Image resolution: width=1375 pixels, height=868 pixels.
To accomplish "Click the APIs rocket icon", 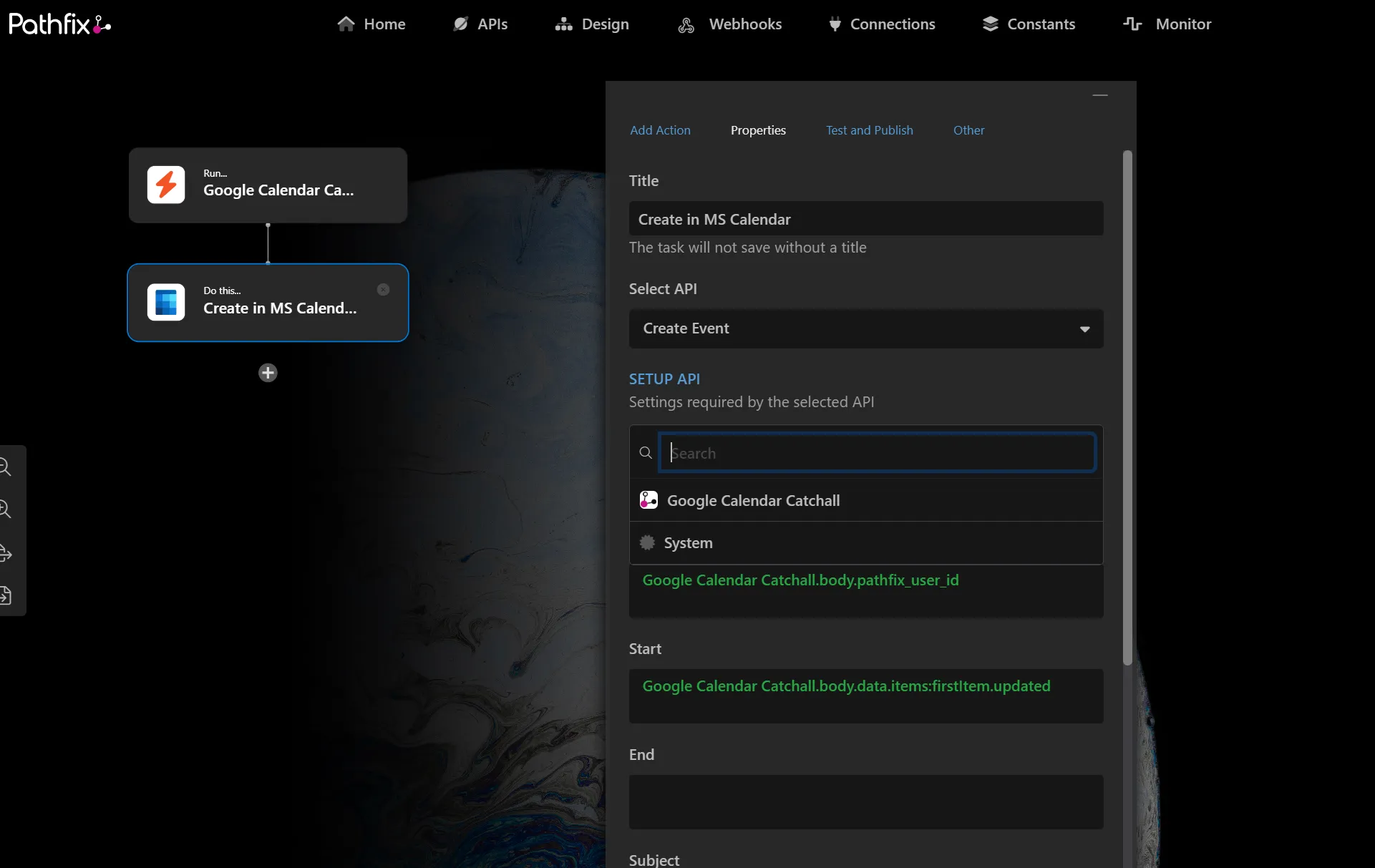I will 461,24.
